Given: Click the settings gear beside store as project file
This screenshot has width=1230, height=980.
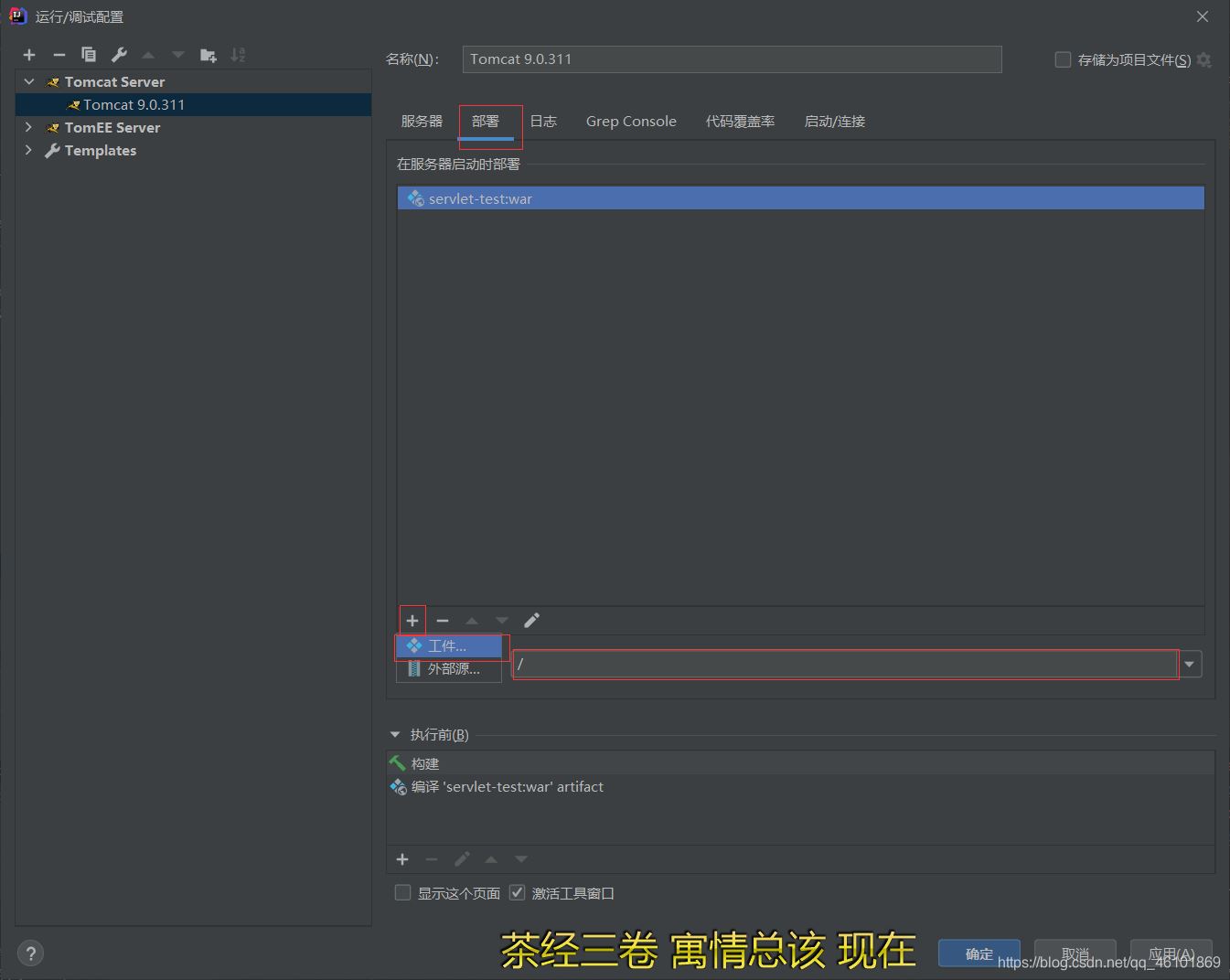Looking at the screenshot, I should point(1204,59).
